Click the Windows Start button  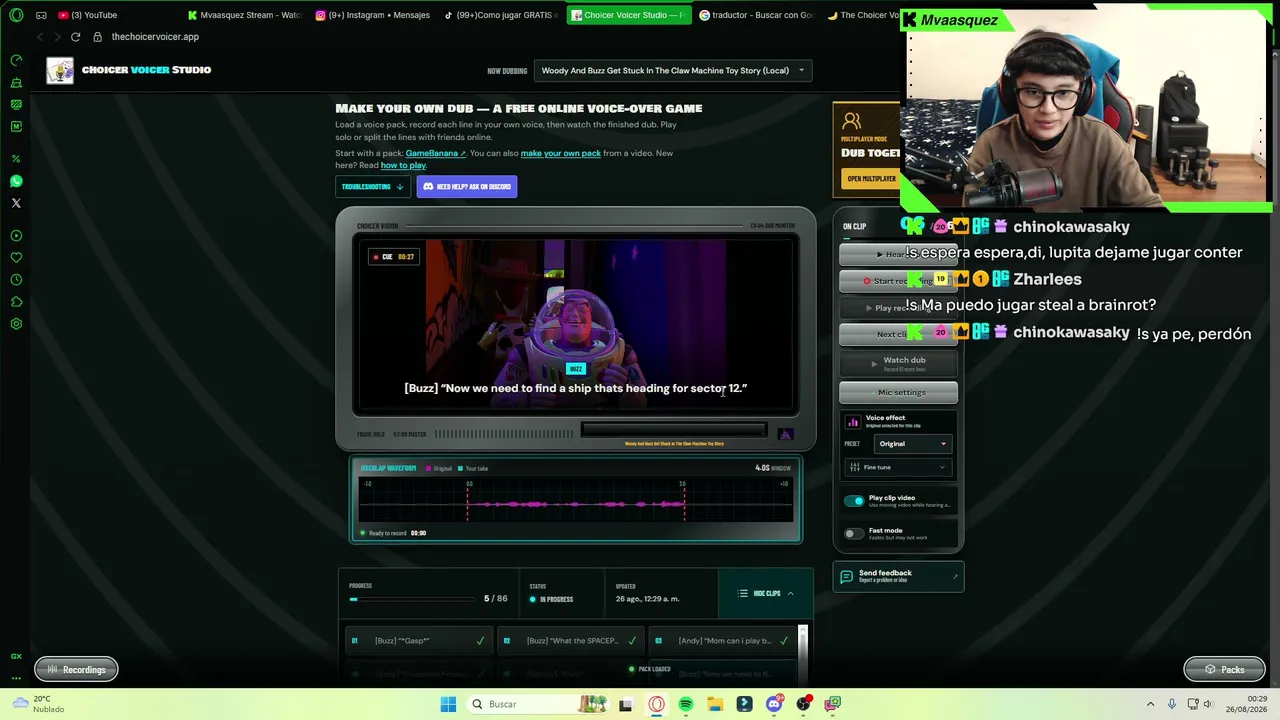448,704
